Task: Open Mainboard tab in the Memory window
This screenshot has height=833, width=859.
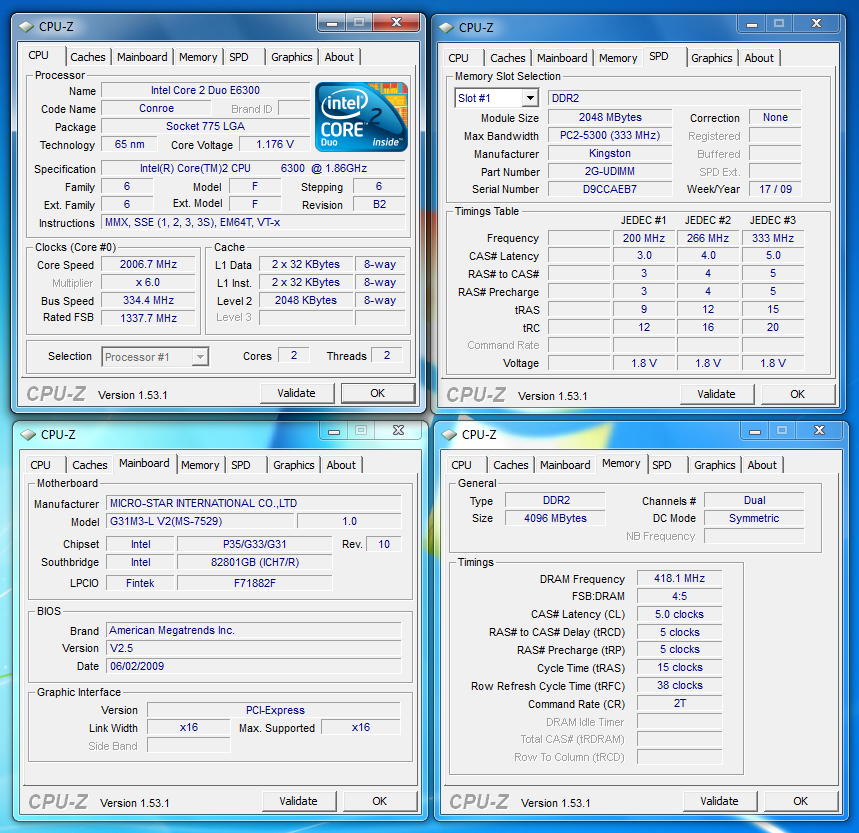Action: pos(565,465)
